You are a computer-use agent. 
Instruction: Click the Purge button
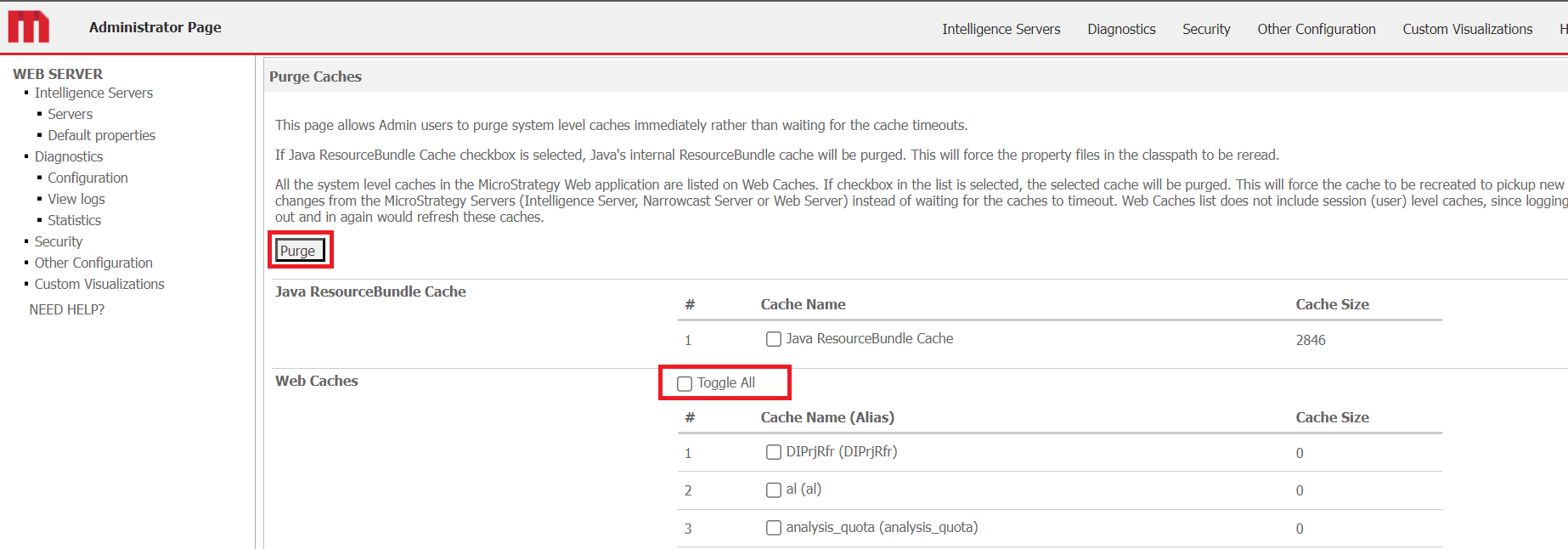coord(299,250)
